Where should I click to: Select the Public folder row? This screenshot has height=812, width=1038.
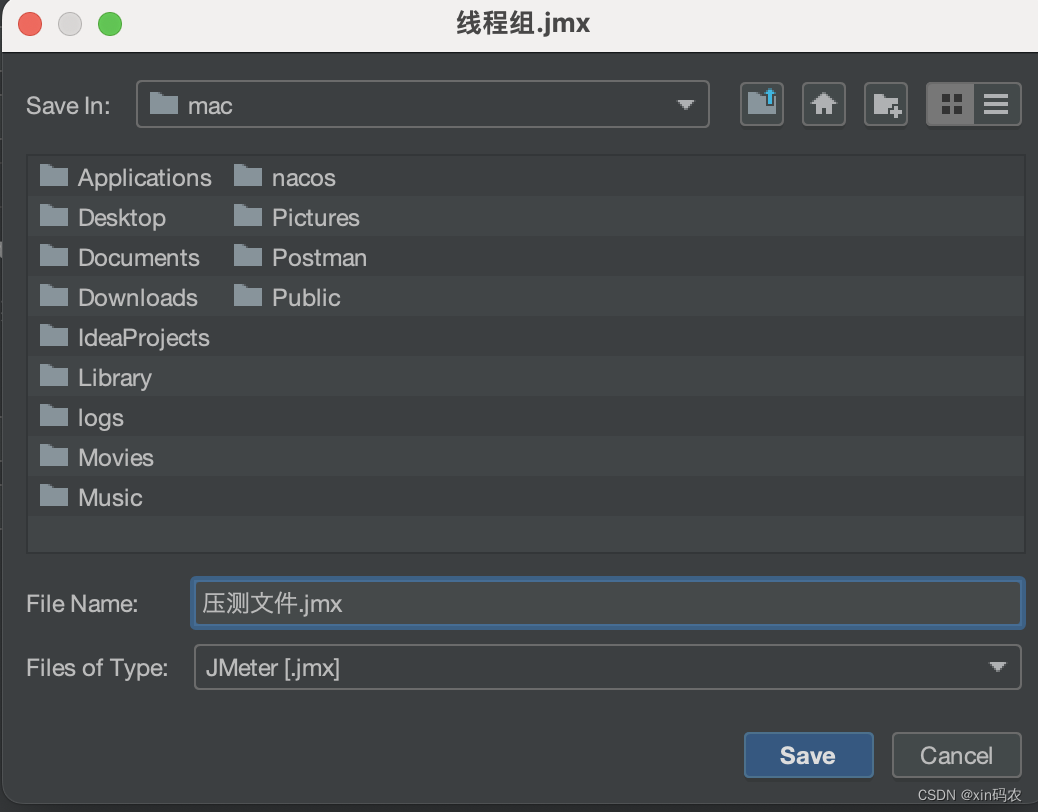pos(305,297)
